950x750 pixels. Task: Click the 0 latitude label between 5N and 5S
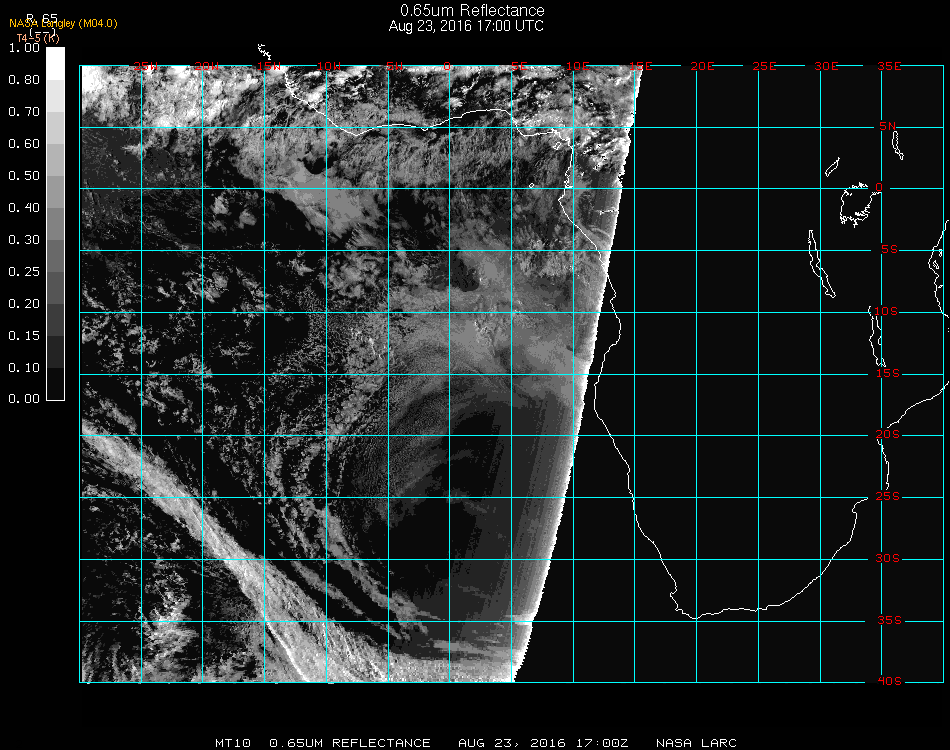[879, 188]
